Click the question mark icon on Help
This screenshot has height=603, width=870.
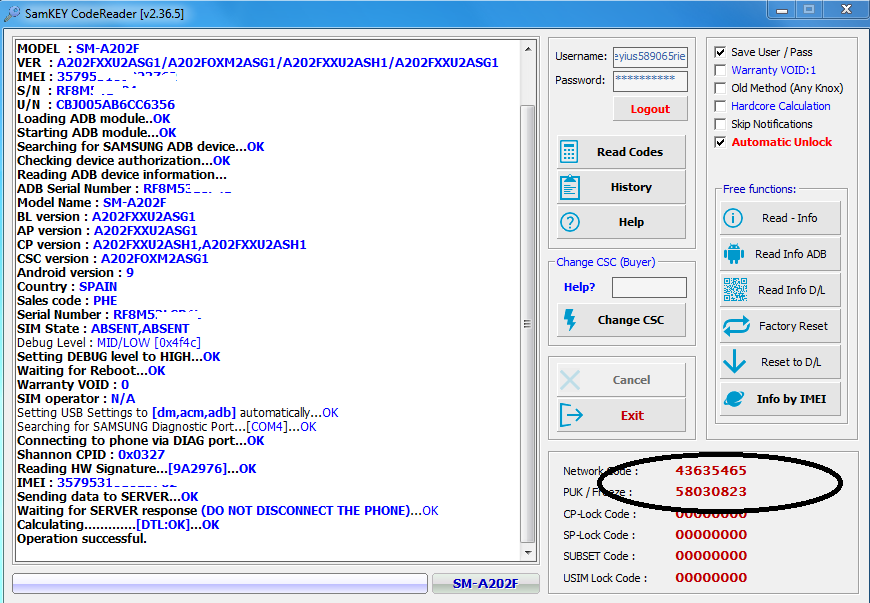pyautogui.click(x=570, y=222)
